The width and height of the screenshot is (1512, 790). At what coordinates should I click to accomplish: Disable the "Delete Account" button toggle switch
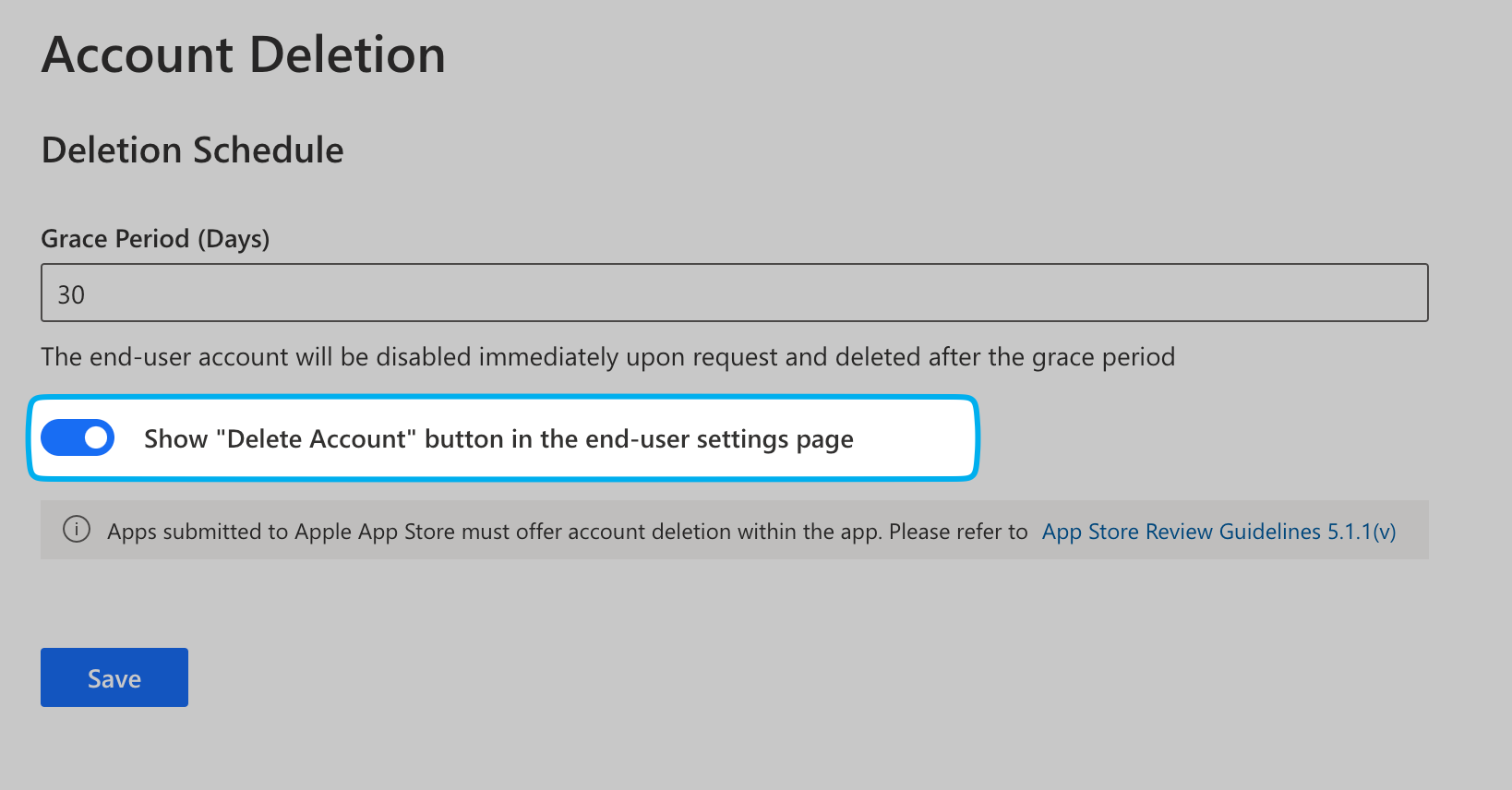(78, 438)
